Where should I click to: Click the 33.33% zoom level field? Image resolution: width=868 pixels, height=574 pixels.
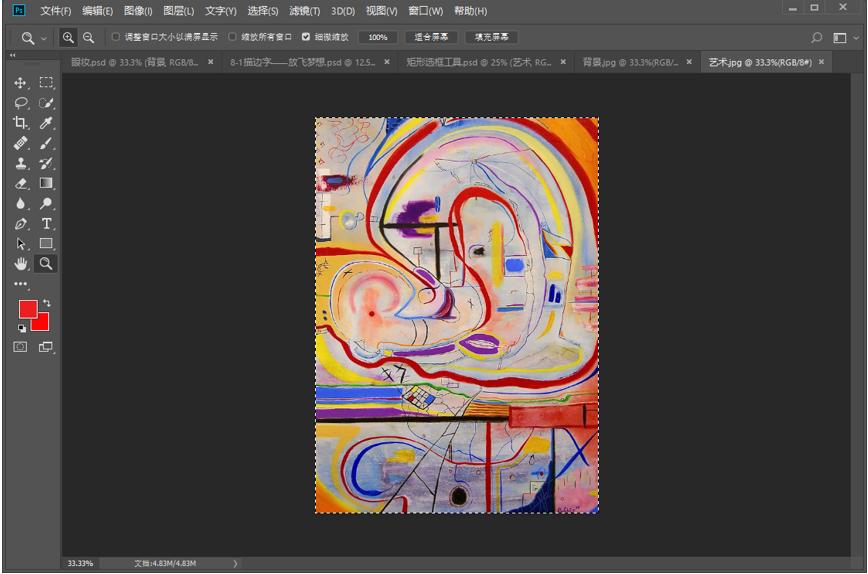pos(80,563)
